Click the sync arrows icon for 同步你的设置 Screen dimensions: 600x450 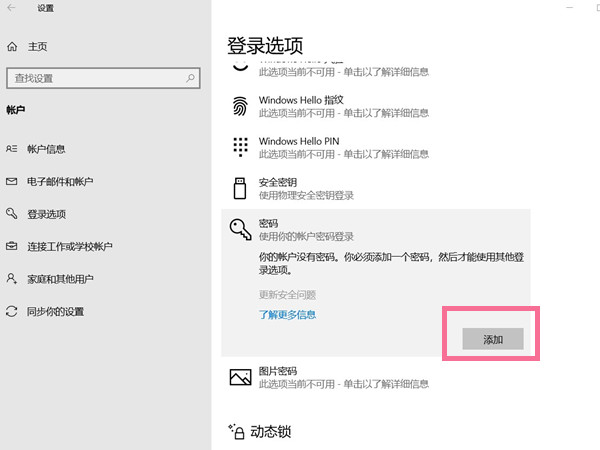tap(12, 311)
